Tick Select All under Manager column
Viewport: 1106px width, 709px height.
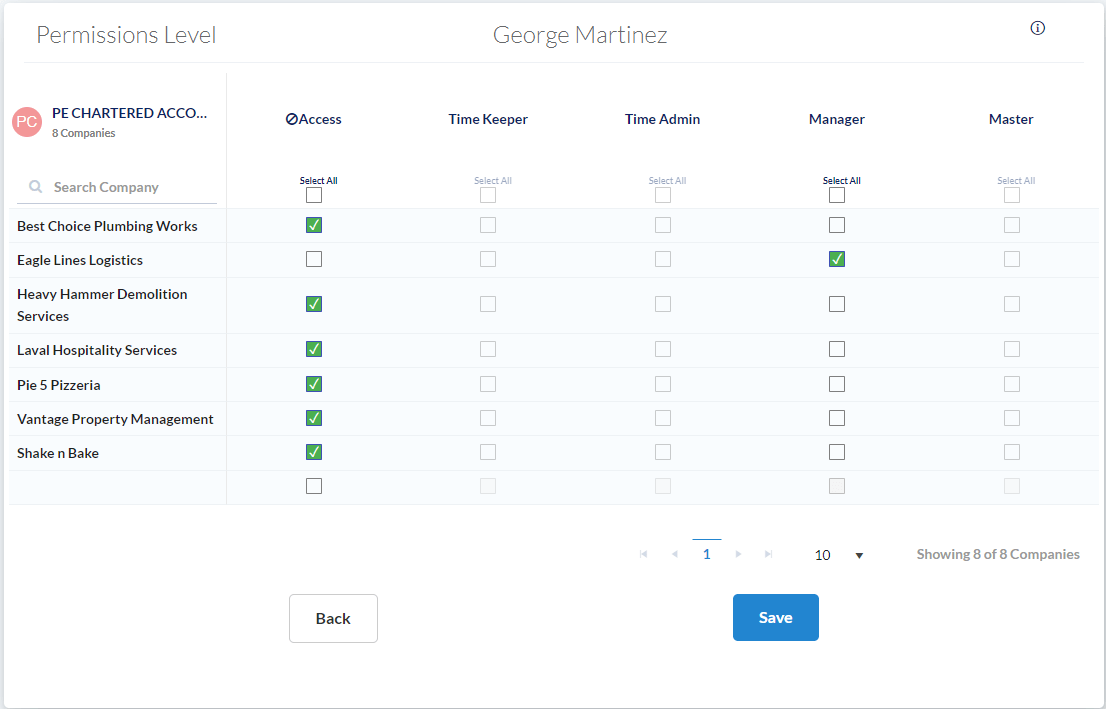[x=837, y=195]
